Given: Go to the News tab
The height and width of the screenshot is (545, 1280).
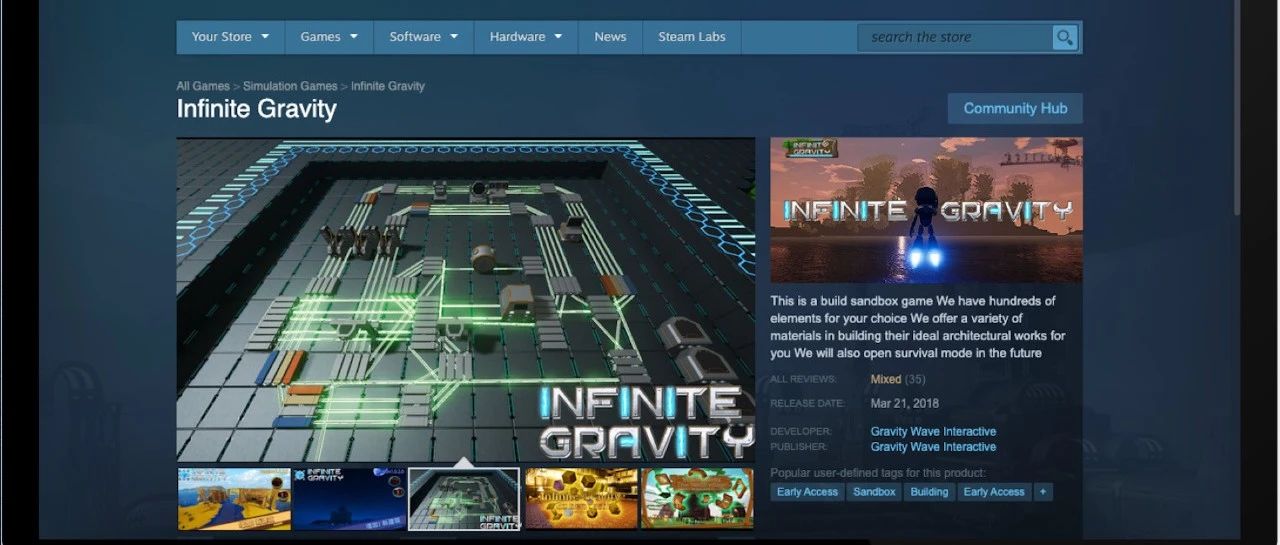Looking at the screenshot, I should click(x=610, y=37).
